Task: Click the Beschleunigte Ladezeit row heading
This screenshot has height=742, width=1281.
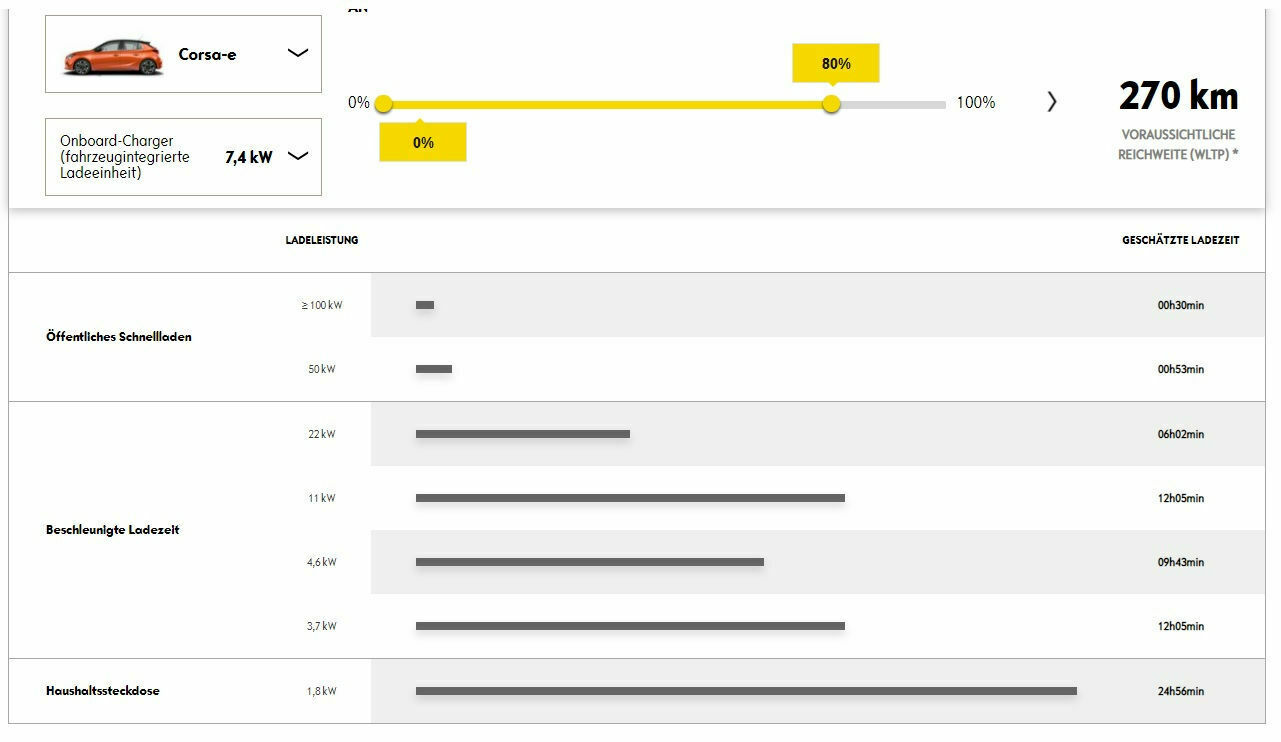Action: point(113,530)
